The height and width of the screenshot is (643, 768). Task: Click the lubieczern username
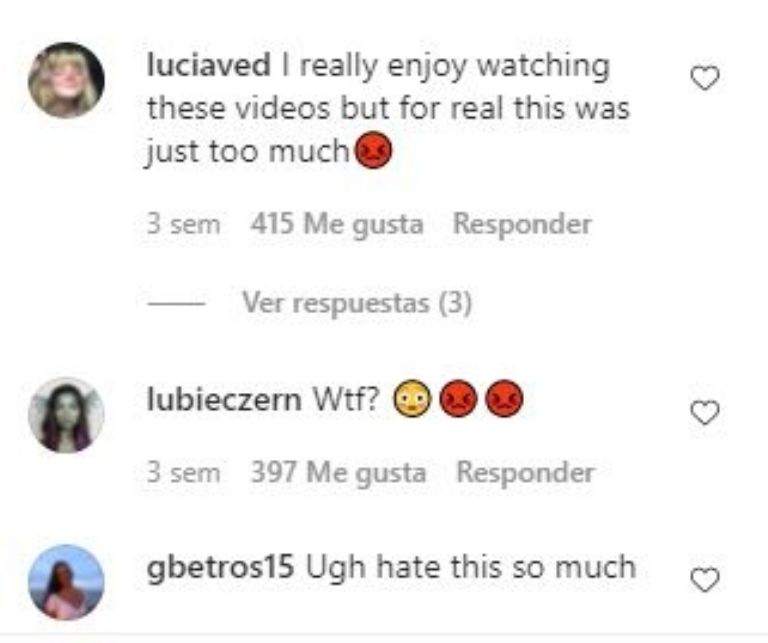pyautogui.click(x=224, y=399)
